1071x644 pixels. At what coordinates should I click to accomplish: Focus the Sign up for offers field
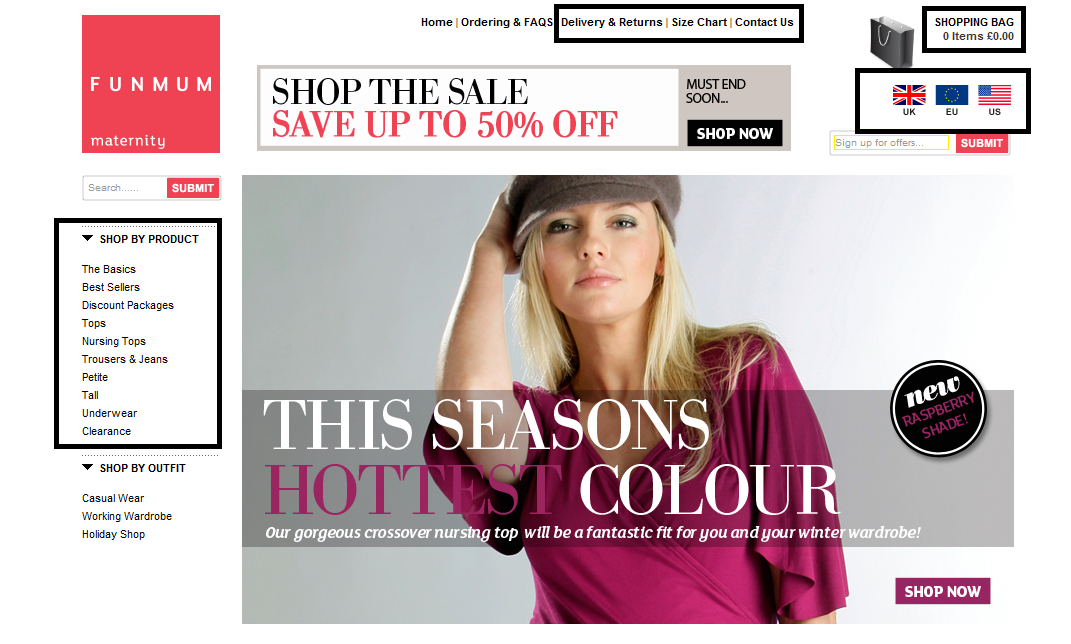click(891, 143)
